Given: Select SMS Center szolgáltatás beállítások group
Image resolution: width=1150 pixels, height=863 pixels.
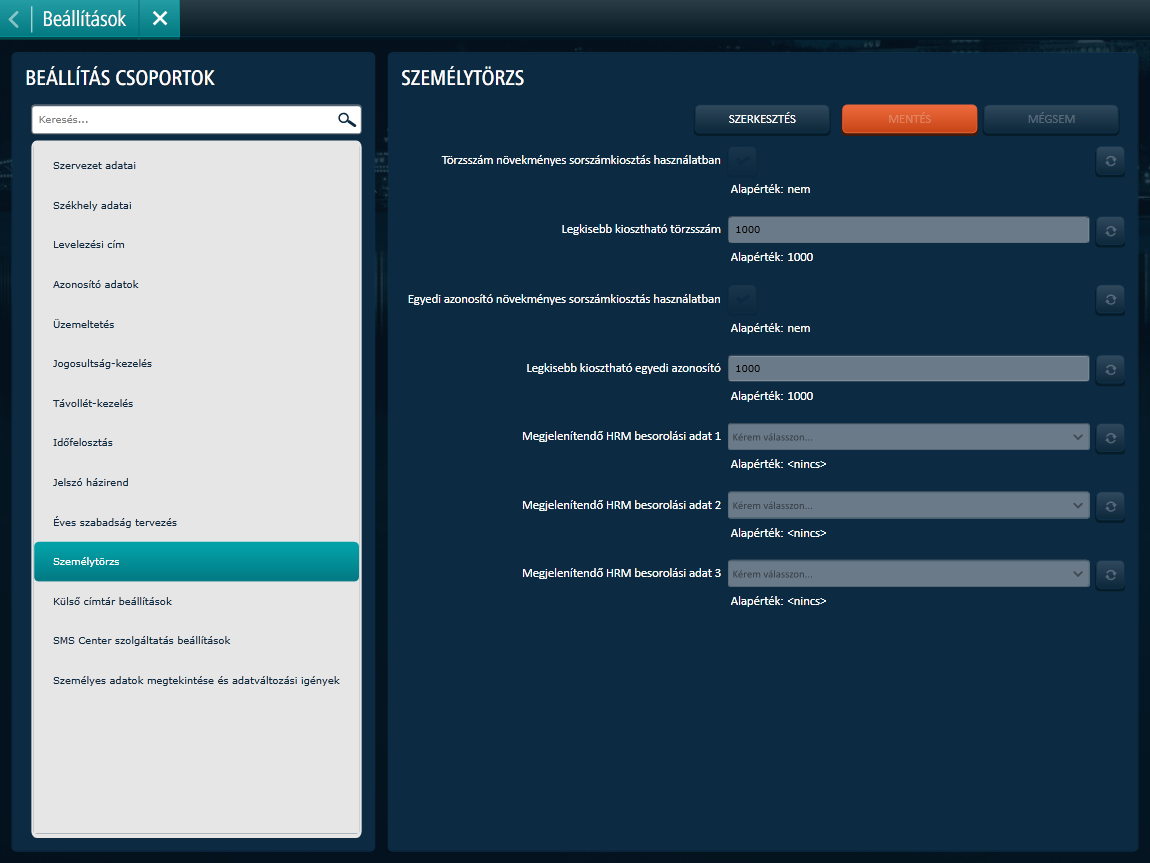Looking at the screenshot, I should (x=196, y=641).
